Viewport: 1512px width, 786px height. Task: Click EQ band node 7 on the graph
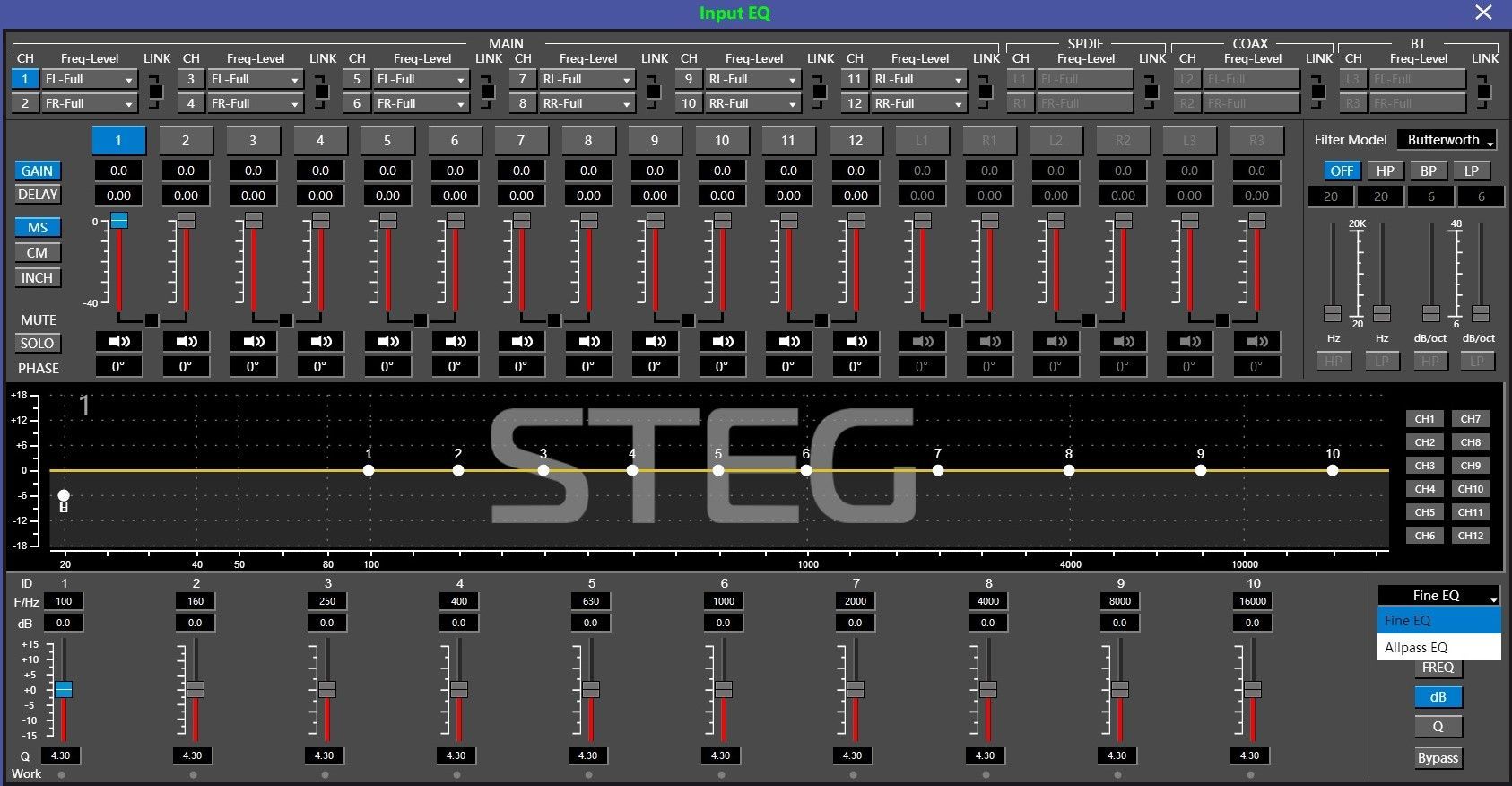tap(937, 470)
